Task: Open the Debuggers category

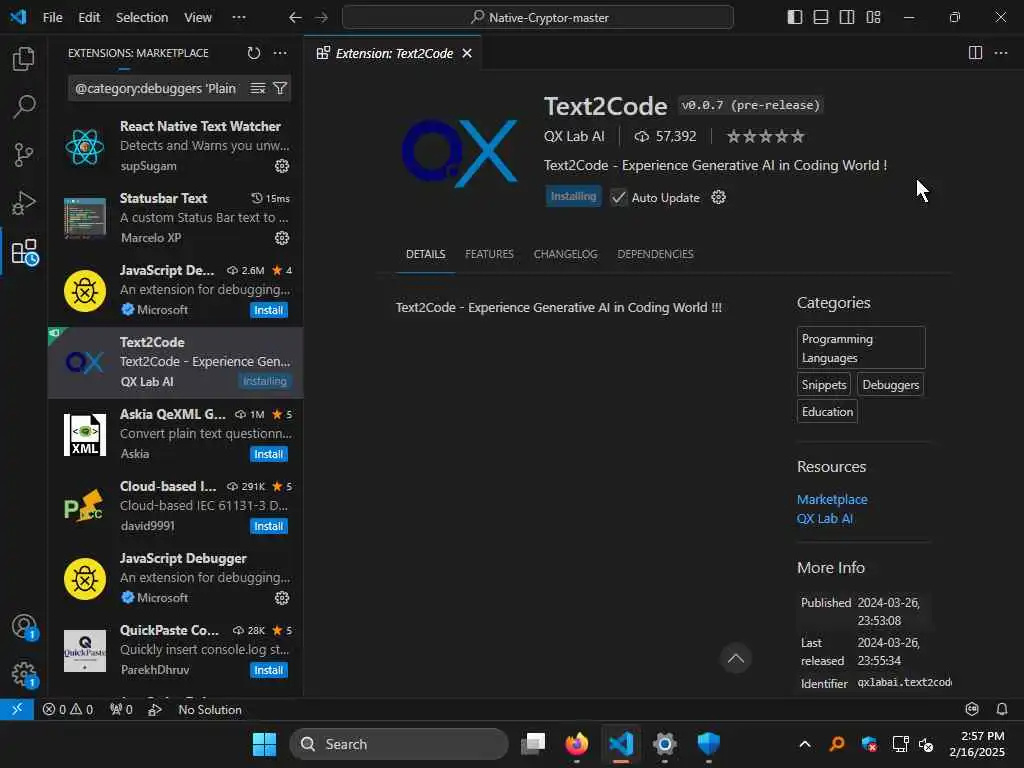Action: pos(891,385)
